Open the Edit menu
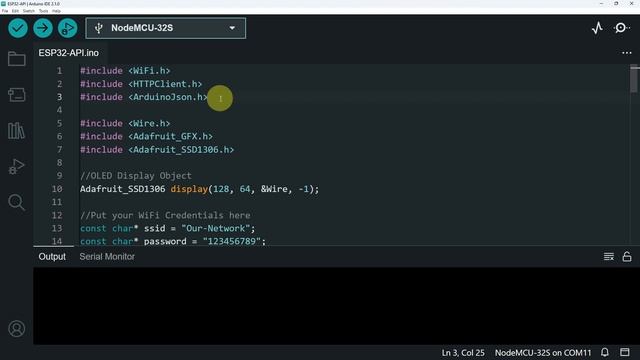This screenshot has height=360, width=640. coord(15,11)
